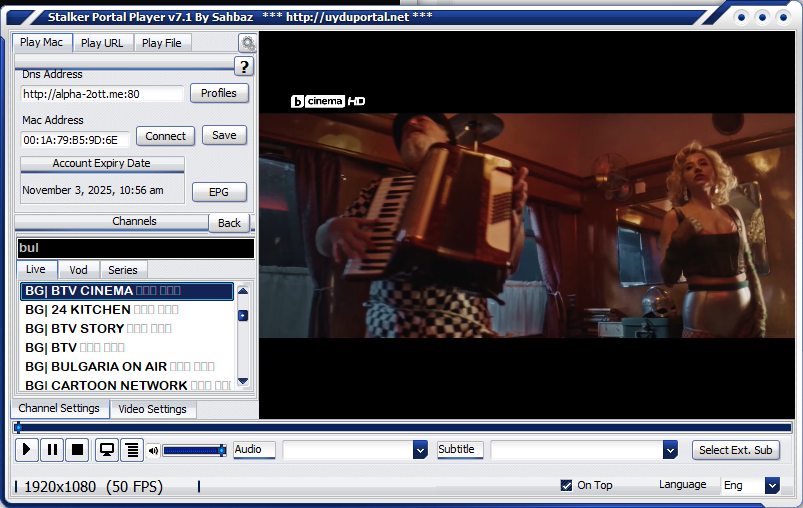Open the Channel Settings tab
Screen dimensions: 803x508
[x=59, y=409]
